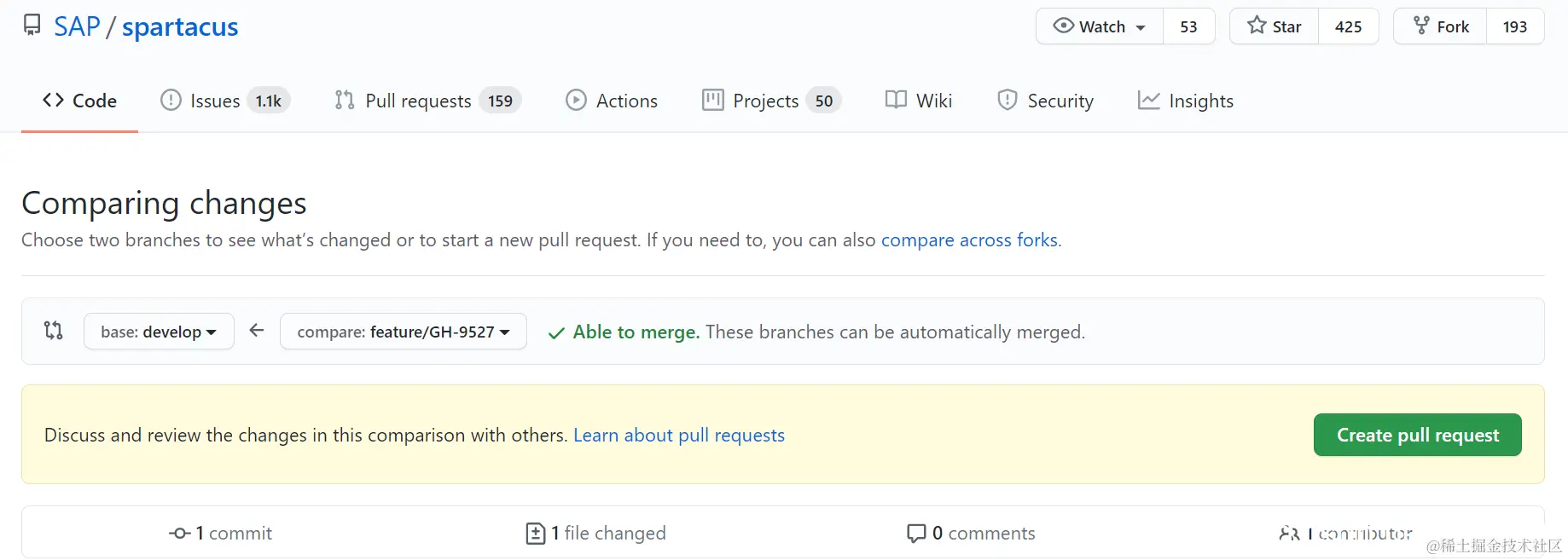Click the Issues count badge 1.1k
This screenshot has height=560, width=1568.
coord(269,101)
